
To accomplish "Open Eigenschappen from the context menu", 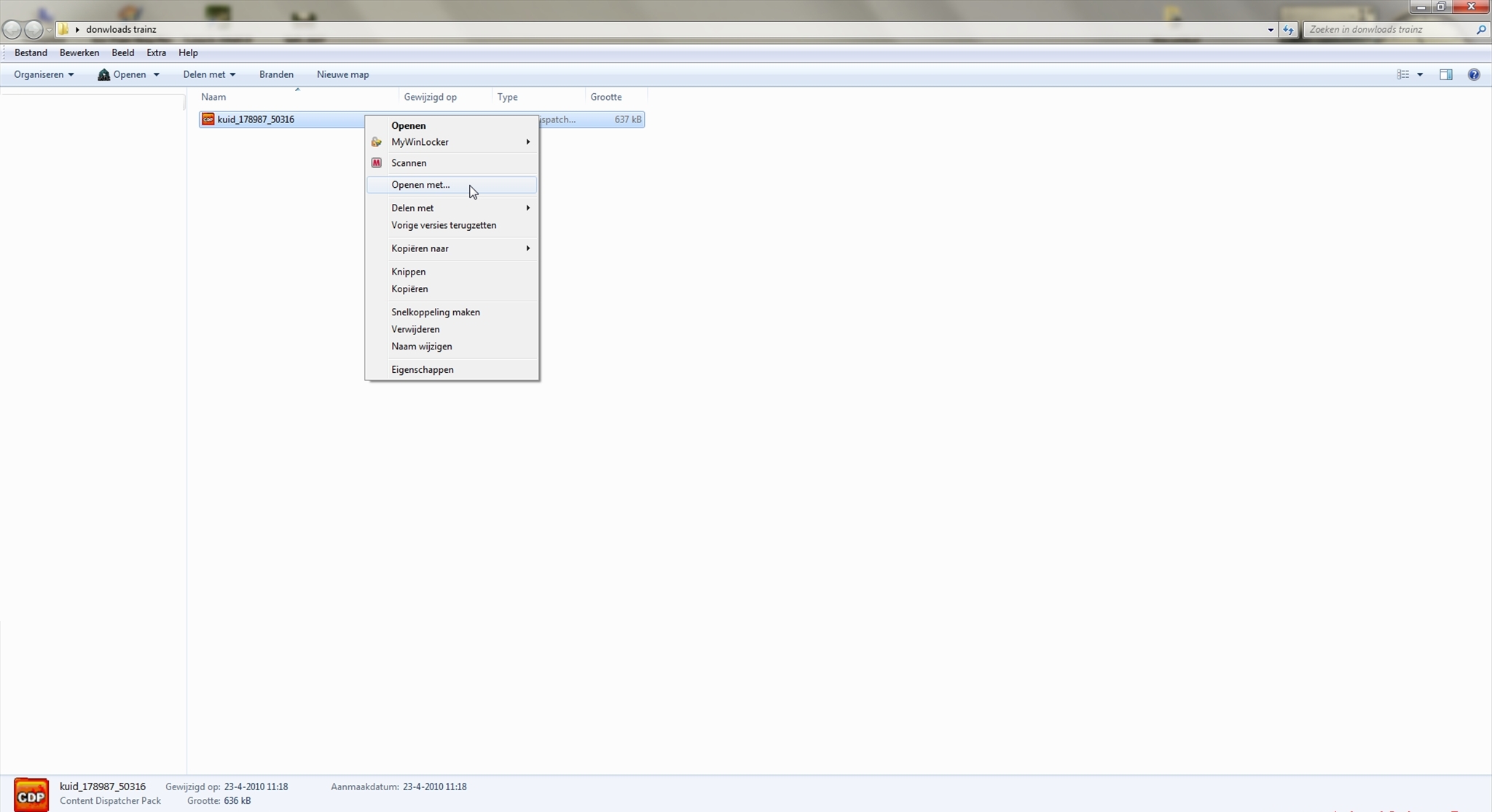I will click(452, 370).
